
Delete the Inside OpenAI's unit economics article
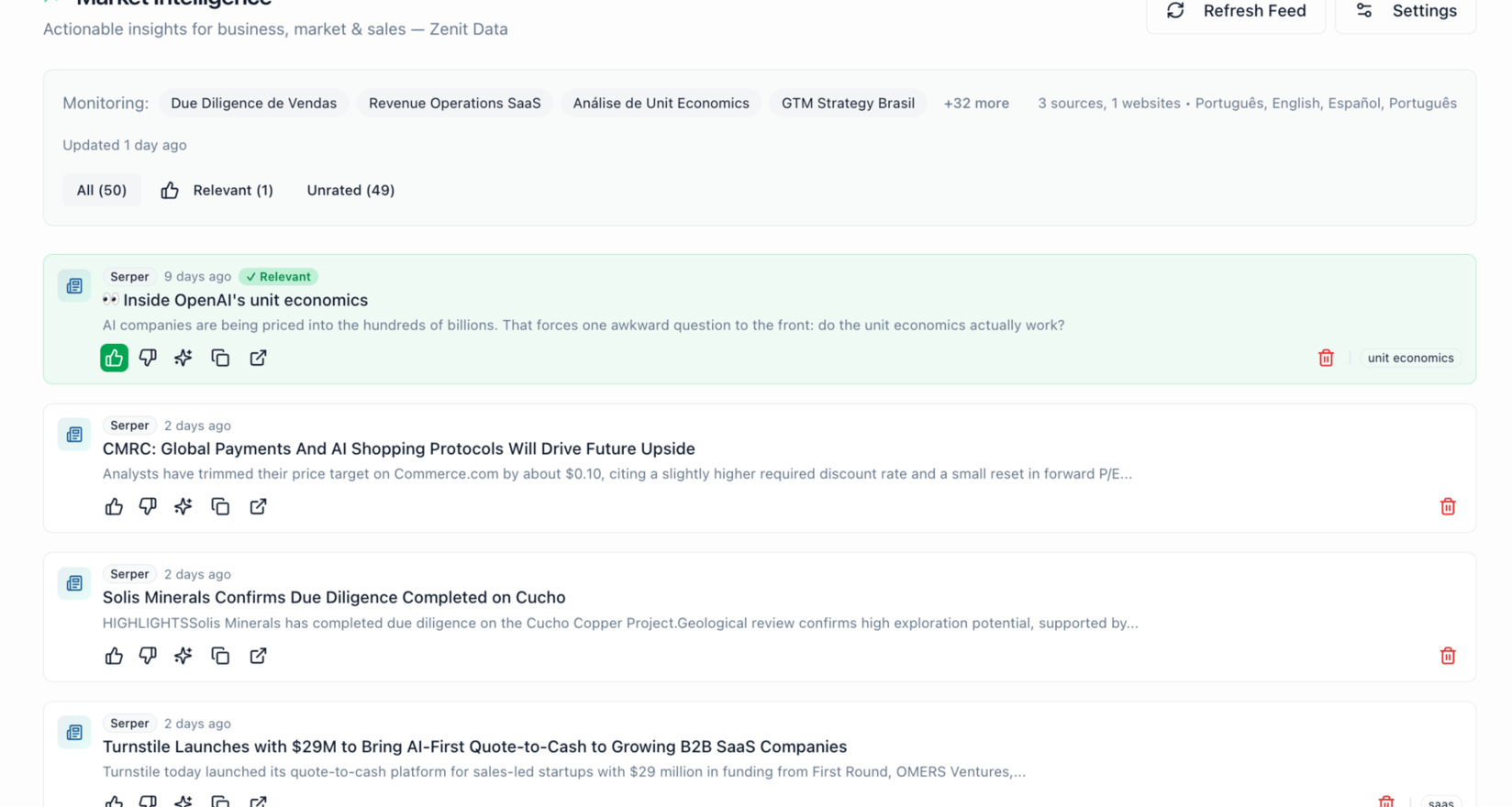(x=1326, y=358)
